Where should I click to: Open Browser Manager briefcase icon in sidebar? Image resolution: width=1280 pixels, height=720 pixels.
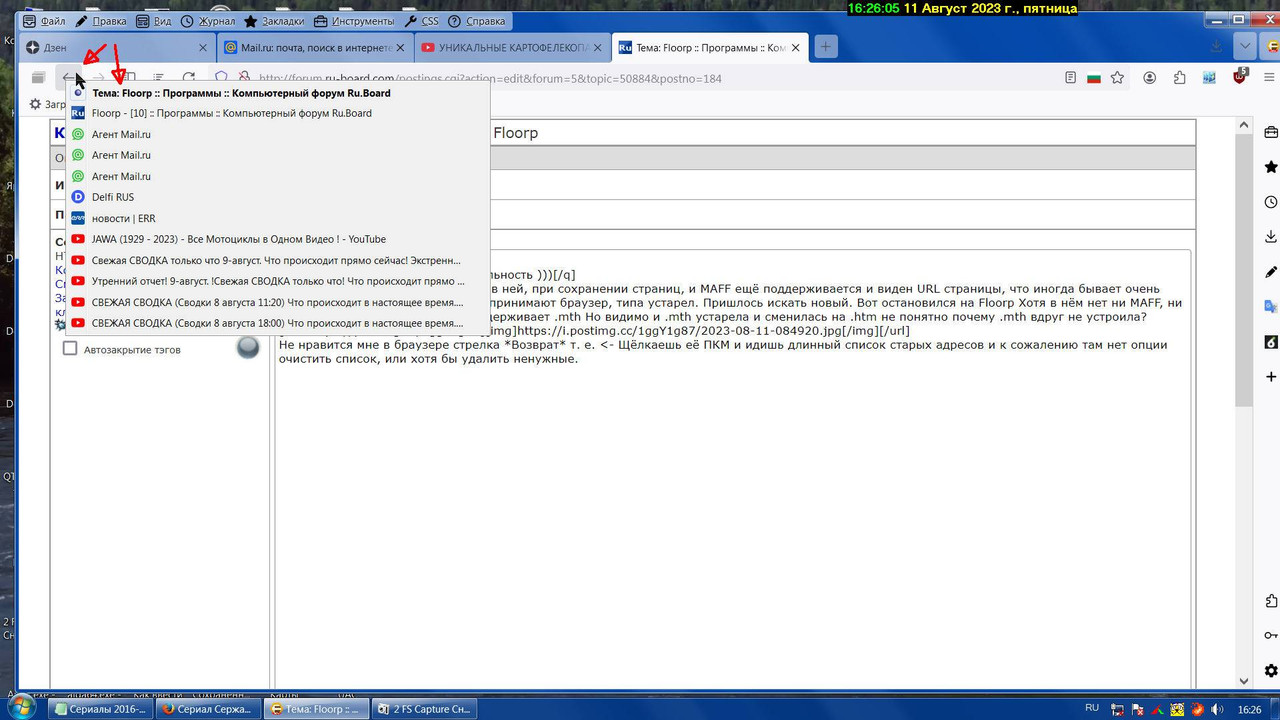[x=1271, y=132]
